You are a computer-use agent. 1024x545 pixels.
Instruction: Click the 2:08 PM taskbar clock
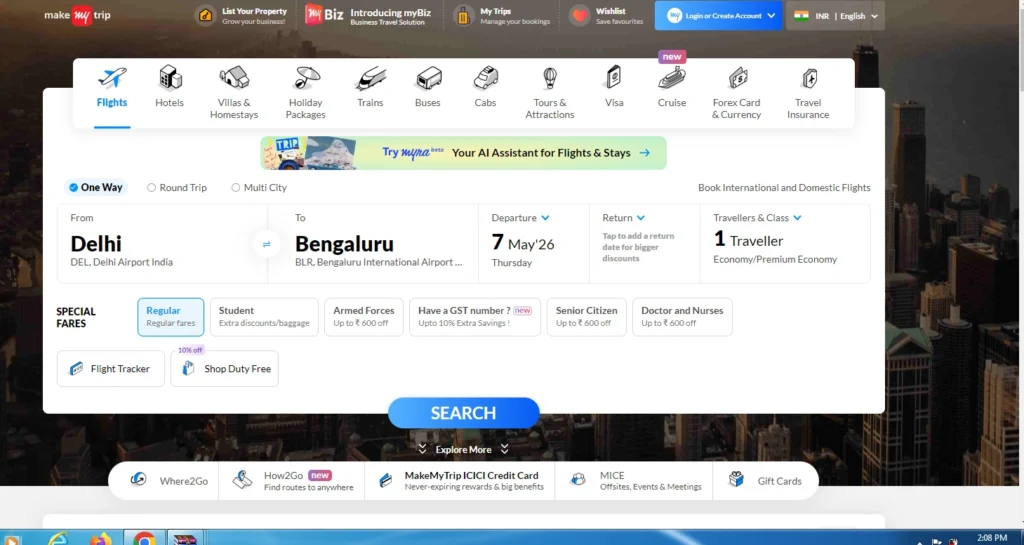point(991,538)
